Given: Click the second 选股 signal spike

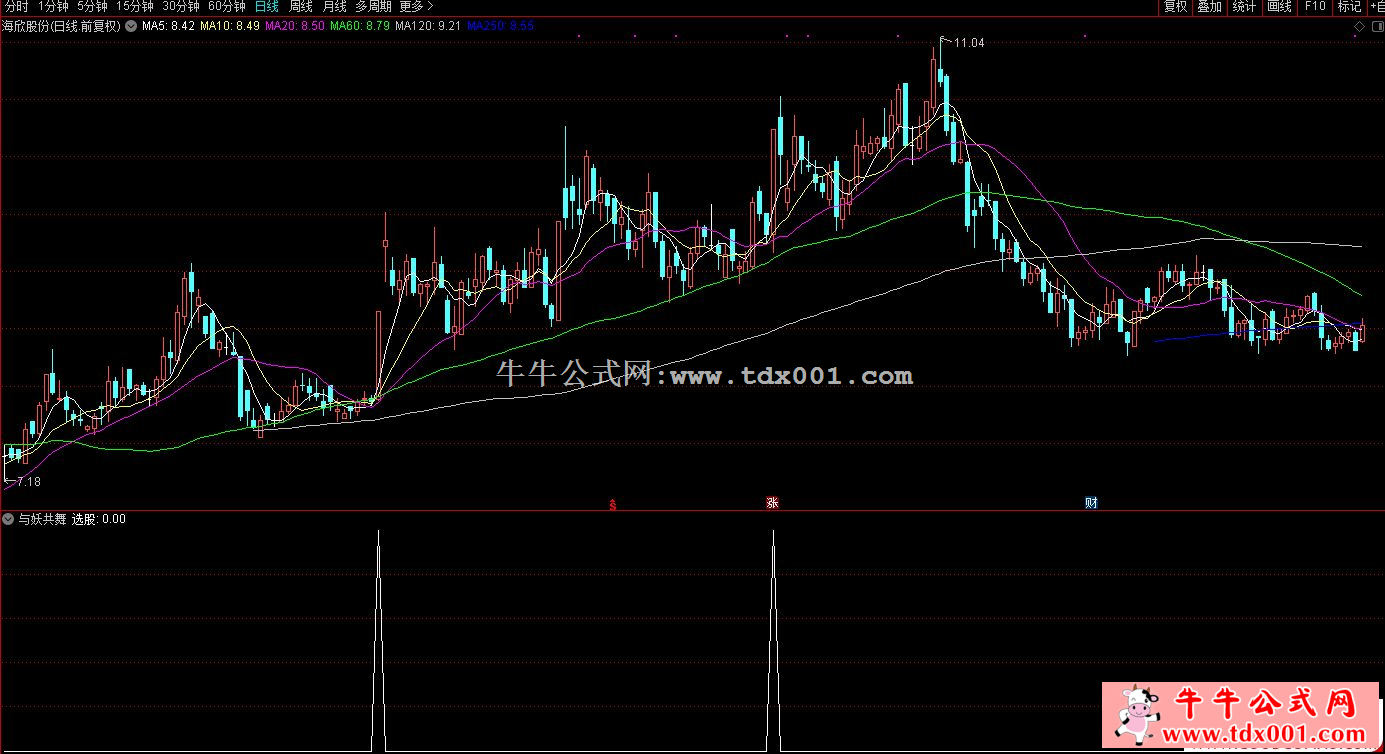Looking at the screenshot, I should coord(774,640).
